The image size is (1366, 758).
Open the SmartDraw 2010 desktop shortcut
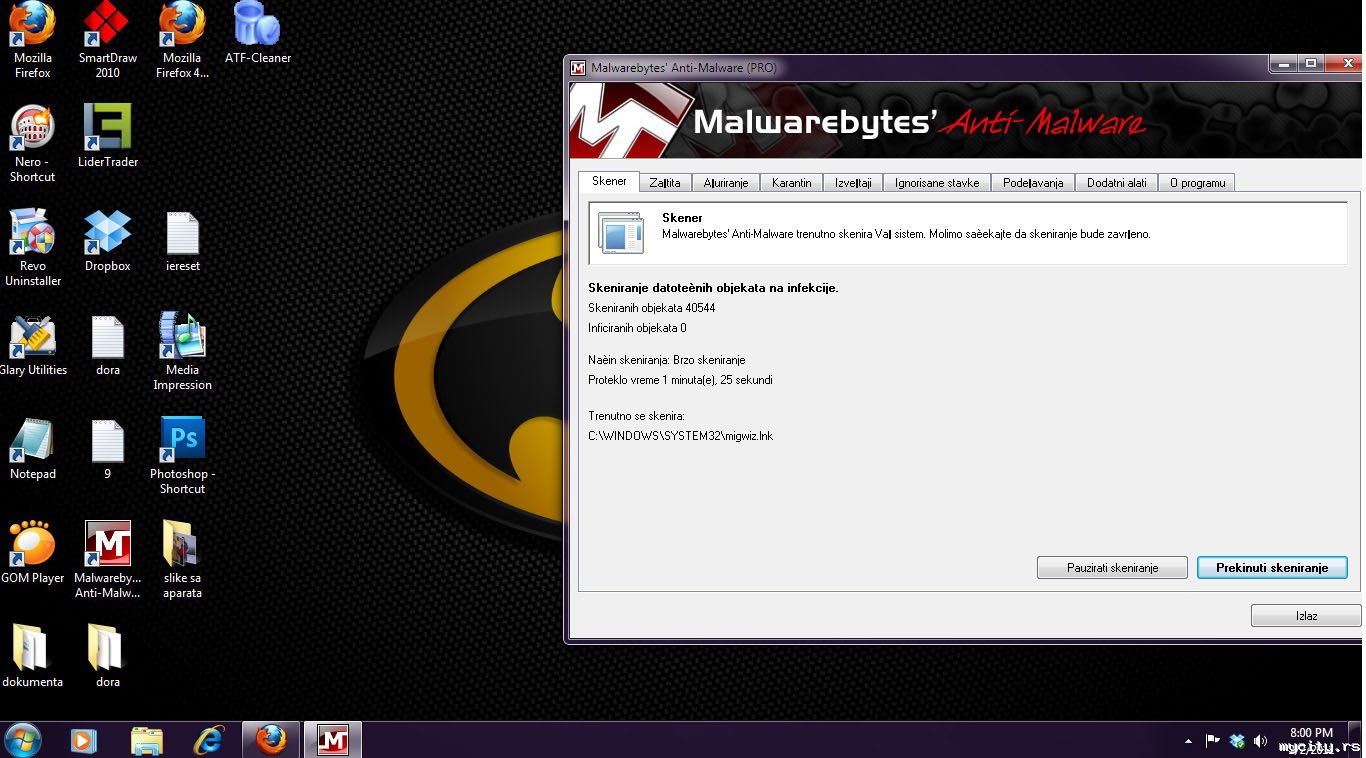click(x=108, y=40)
